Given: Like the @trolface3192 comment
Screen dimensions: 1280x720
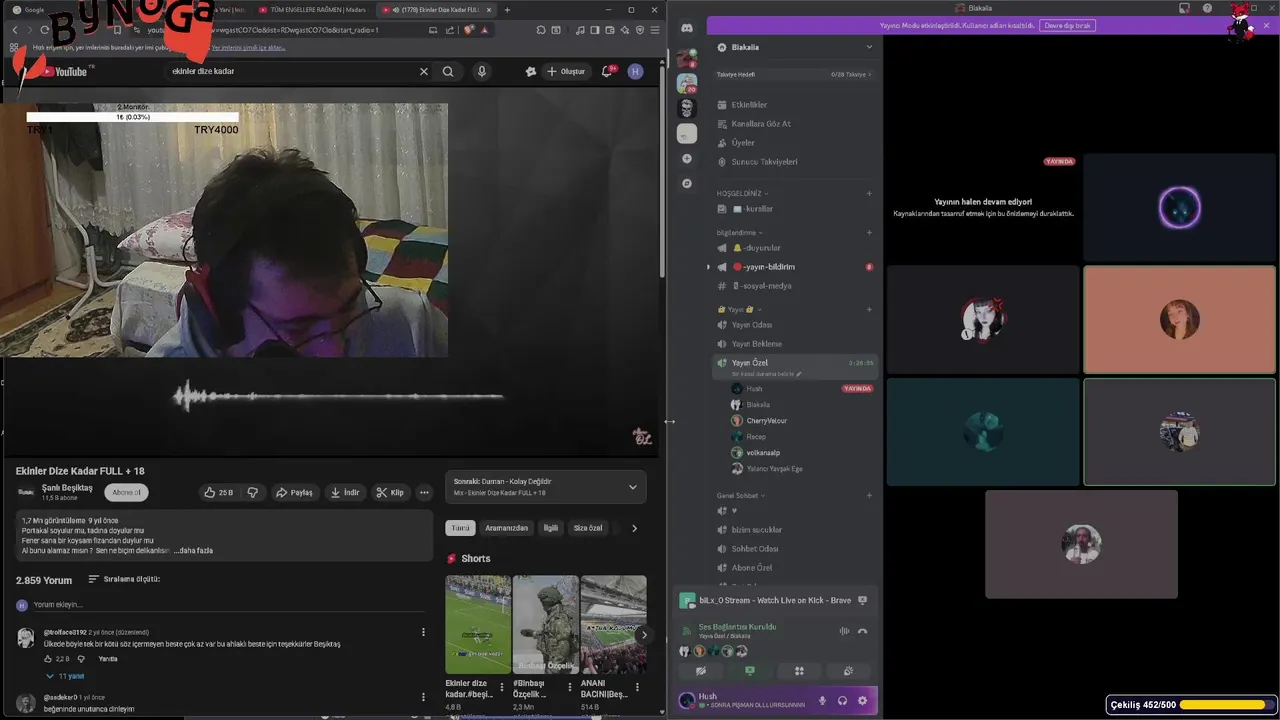Looking at the screenshot, I should tap(47, 659).
